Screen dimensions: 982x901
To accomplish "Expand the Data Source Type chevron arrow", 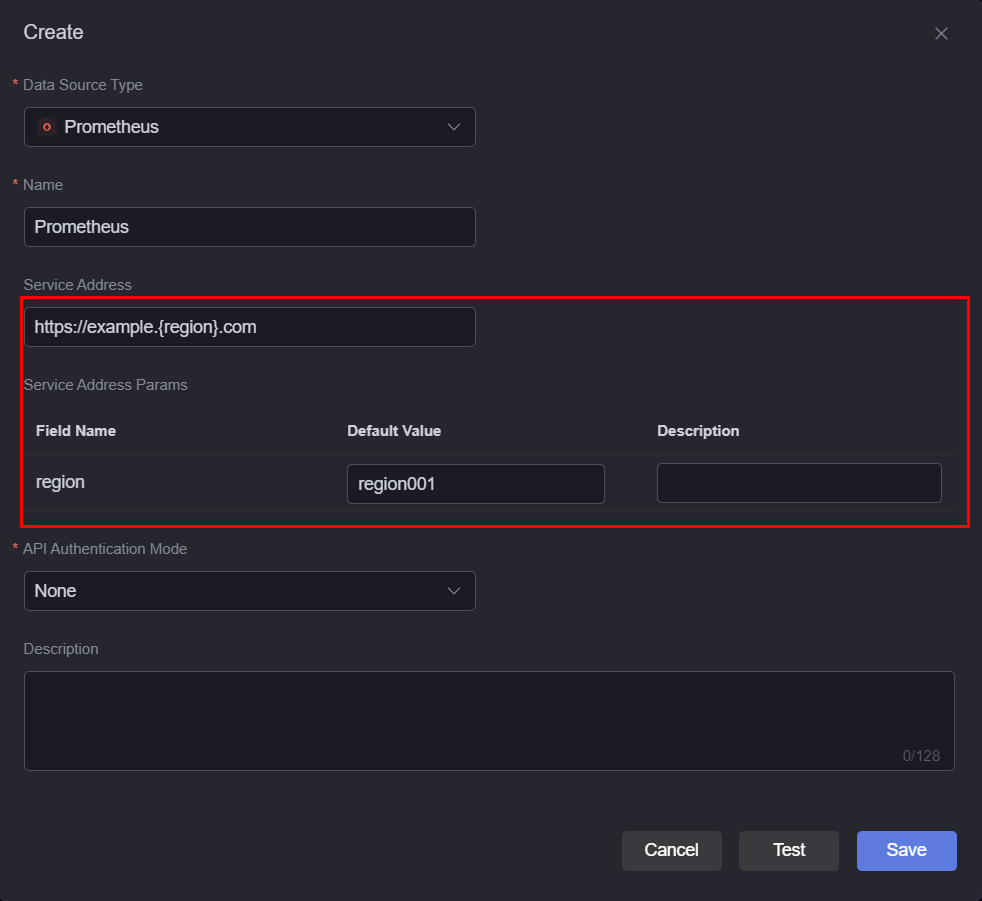I will pos(454,127).
